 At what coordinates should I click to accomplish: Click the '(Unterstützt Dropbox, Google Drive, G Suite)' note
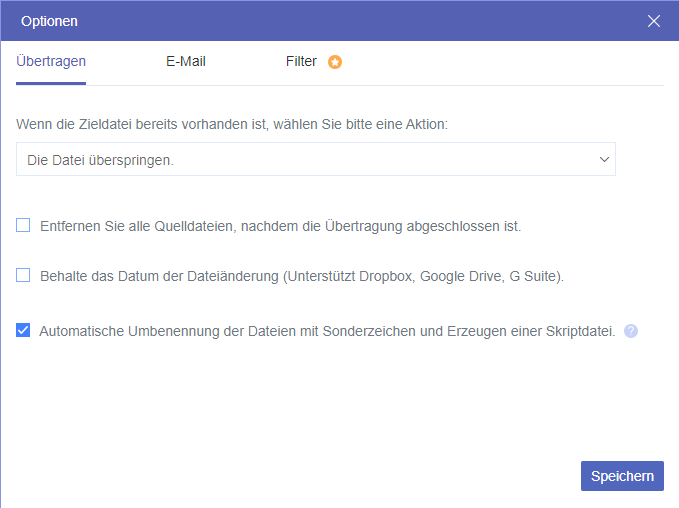pos(423,275)
